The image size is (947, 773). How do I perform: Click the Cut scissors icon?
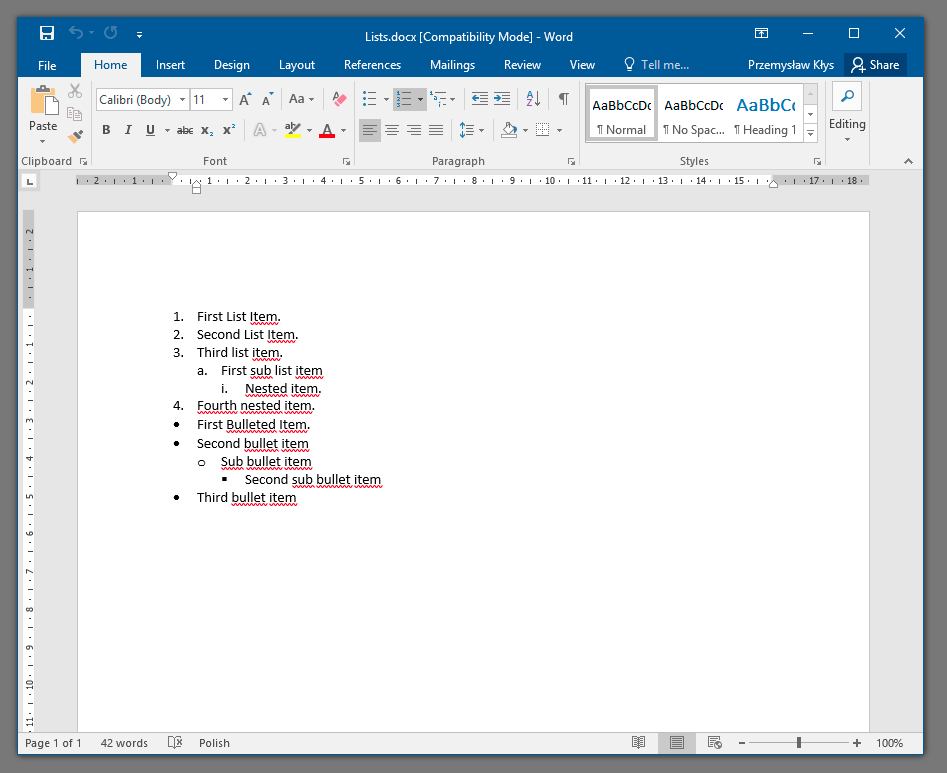pos(75,91)
